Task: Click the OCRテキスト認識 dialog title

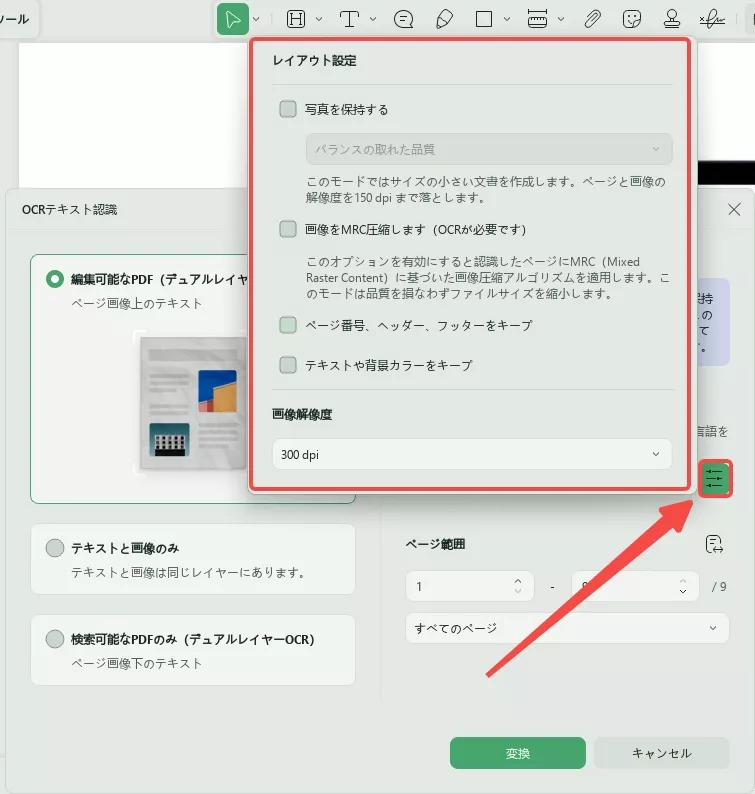Action: [x=69, y=210]
